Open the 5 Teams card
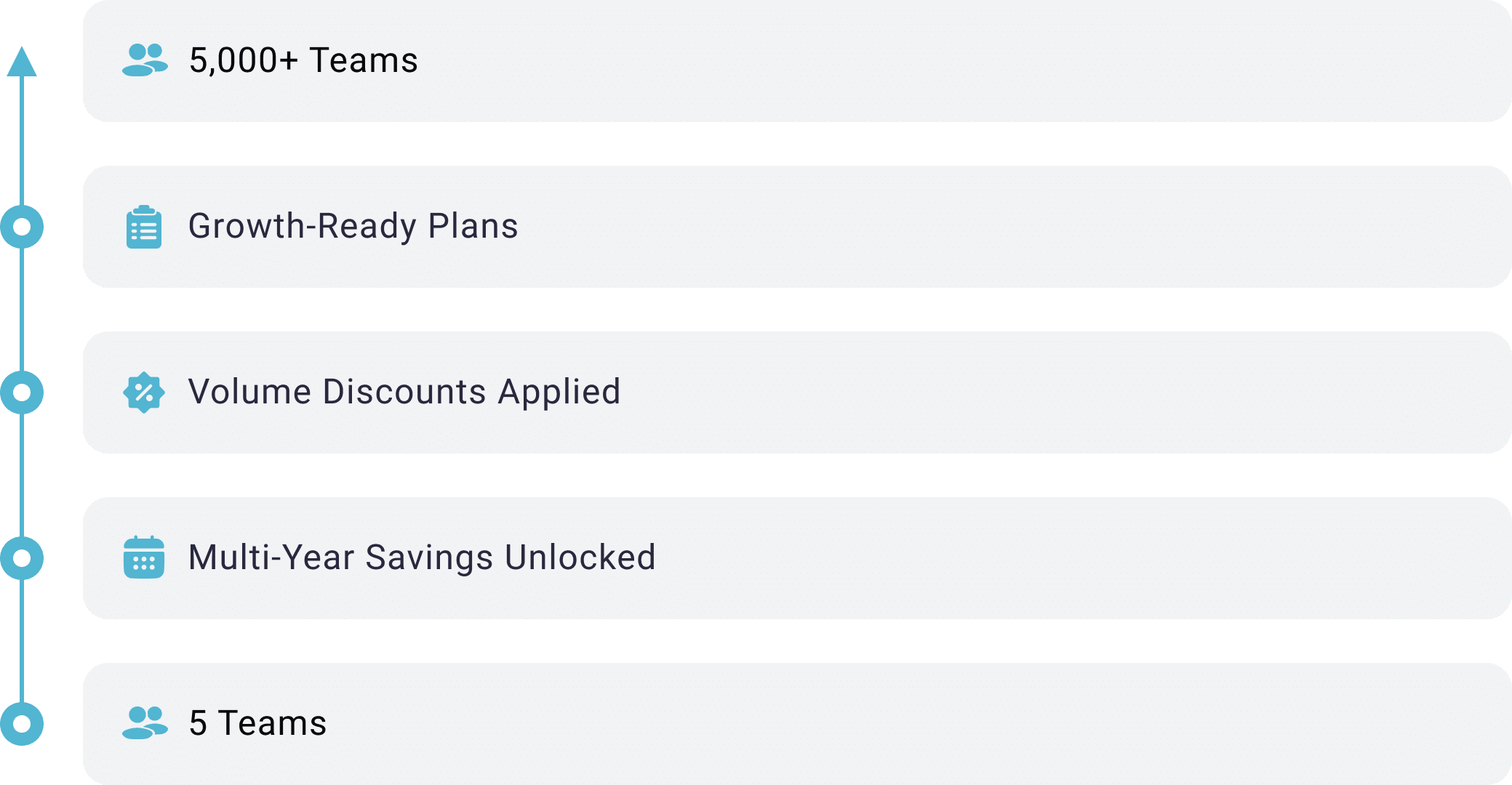The height and width of the screenshot is (785, 1512). click(797, 724)
